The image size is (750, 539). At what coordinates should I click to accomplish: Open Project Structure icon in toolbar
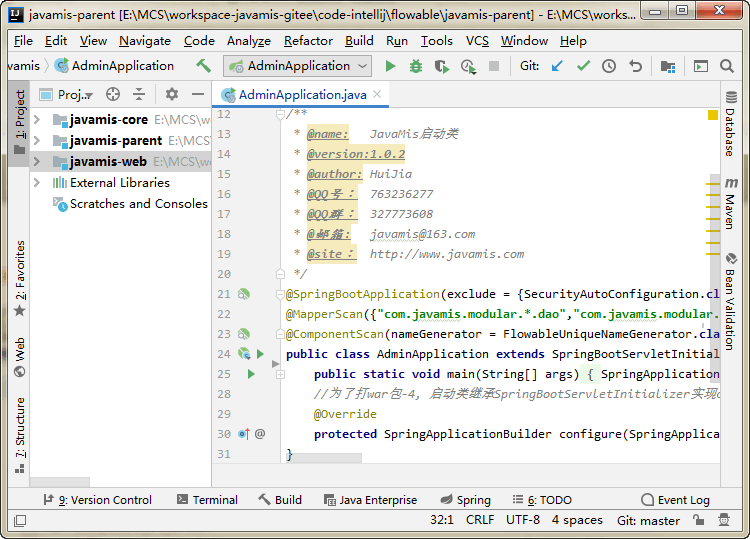tap(668, 66)
